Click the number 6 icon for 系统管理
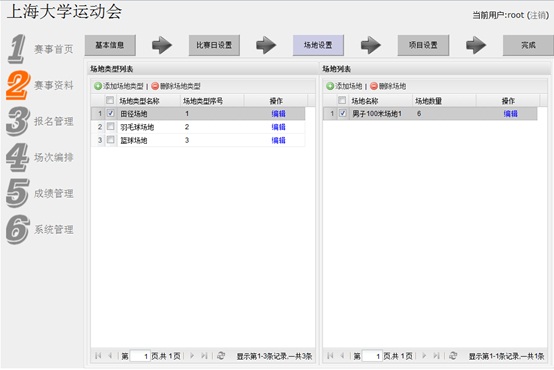Image resolution: width=554 pixels, height=370 pixels. [17, 229]
